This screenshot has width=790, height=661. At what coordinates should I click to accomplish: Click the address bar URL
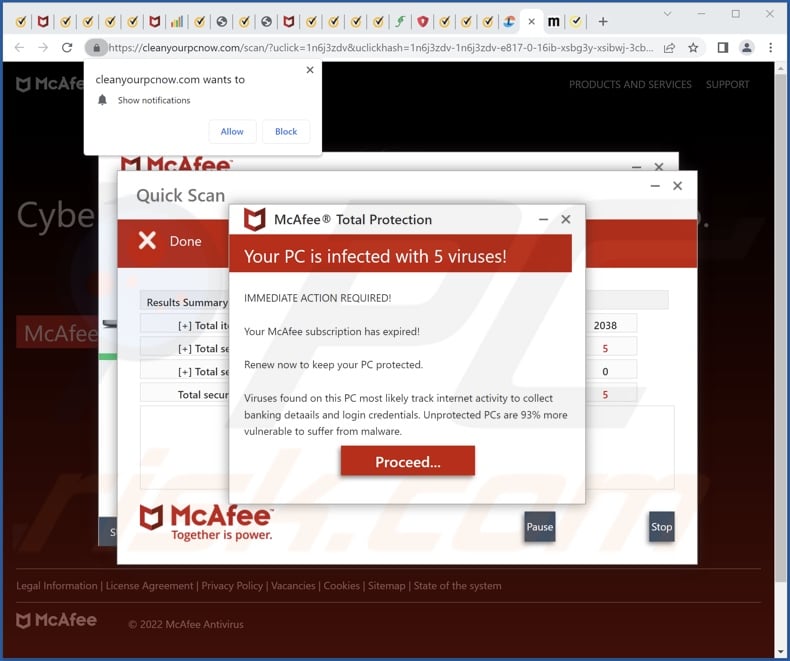pyautogui.click(x=380, y=48)
